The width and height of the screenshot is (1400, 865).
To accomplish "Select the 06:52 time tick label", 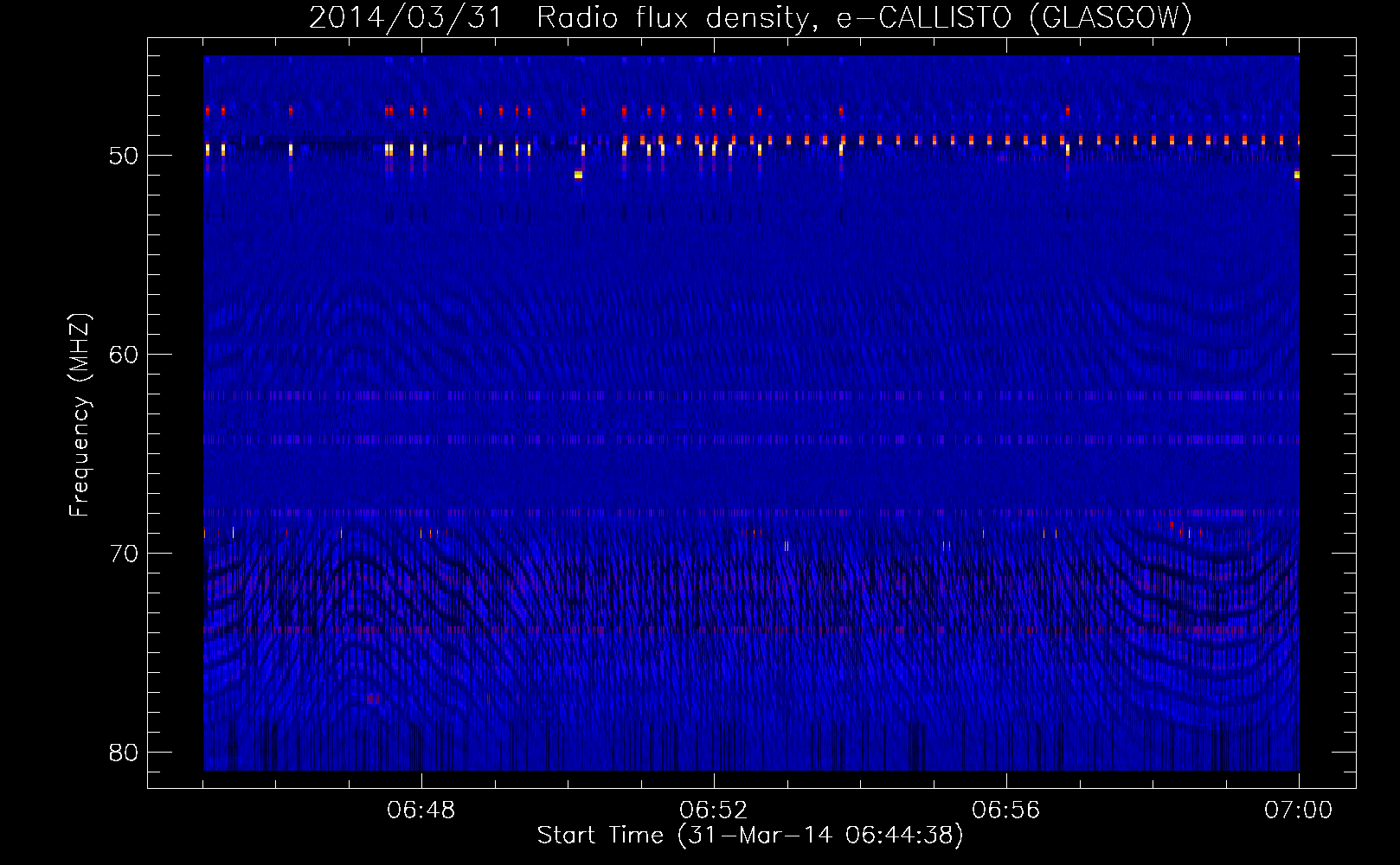I will pos(714,811).
